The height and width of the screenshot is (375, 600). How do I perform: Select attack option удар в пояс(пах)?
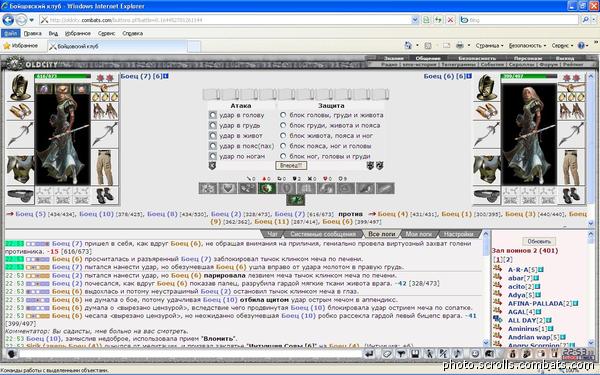213,146
